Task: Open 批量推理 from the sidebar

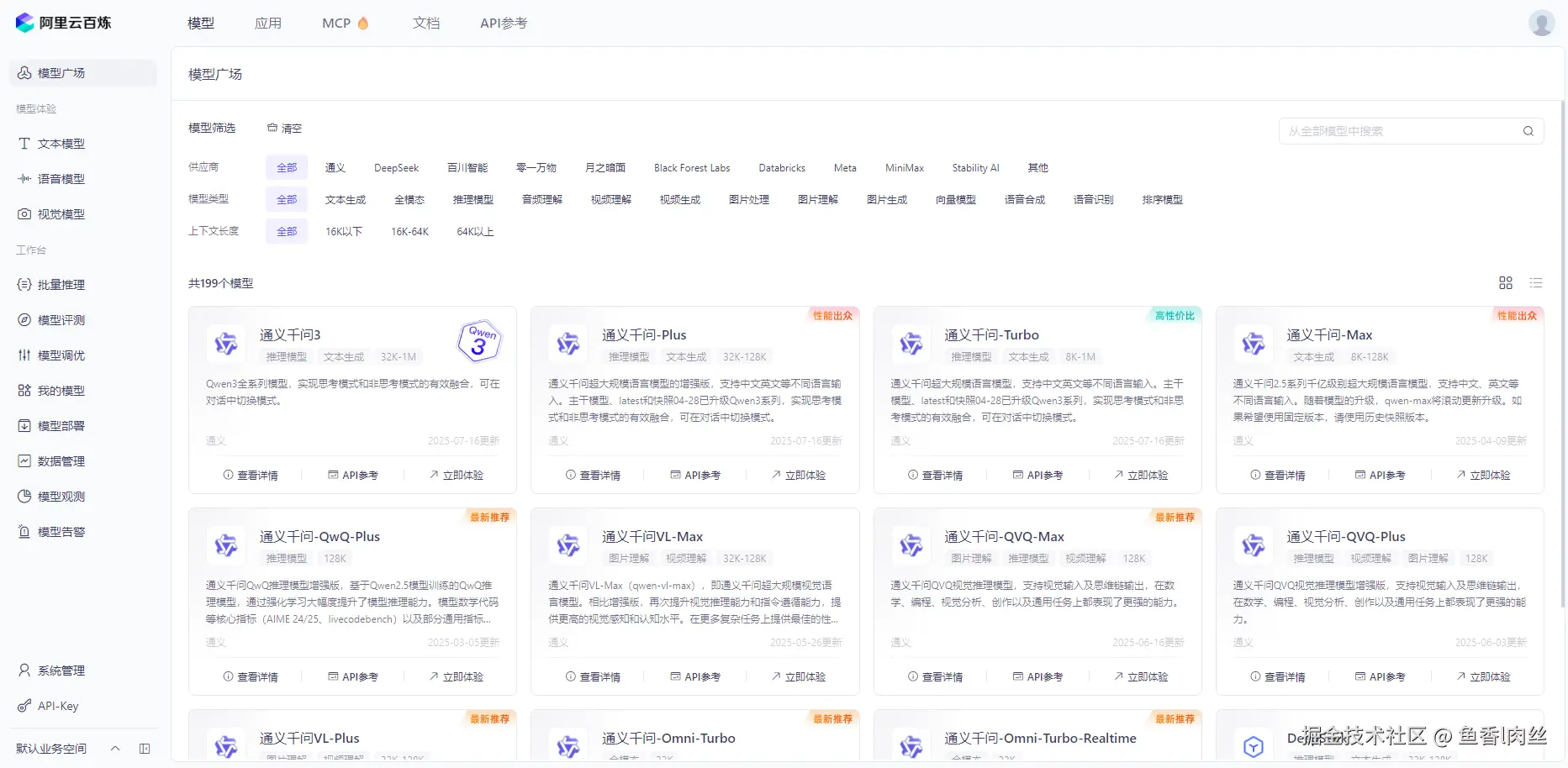Action: [59, 284]
